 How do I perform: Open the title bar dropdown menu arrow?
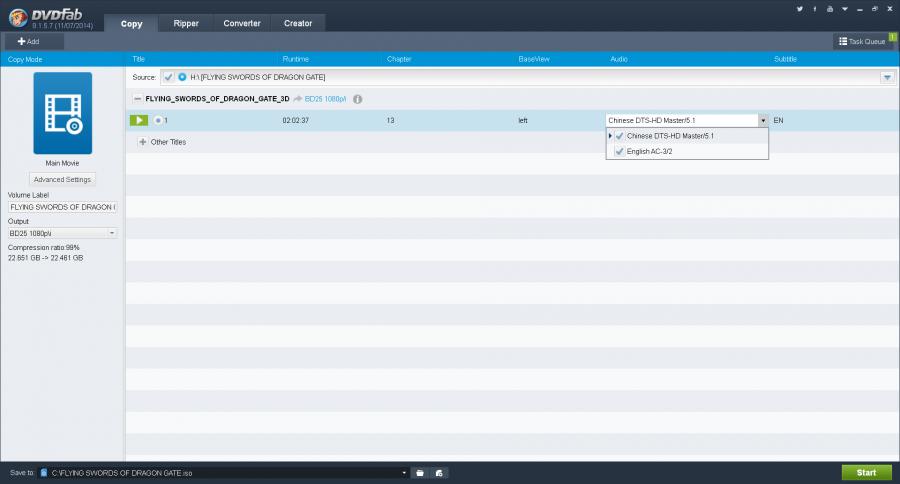[x=844, y=9]
